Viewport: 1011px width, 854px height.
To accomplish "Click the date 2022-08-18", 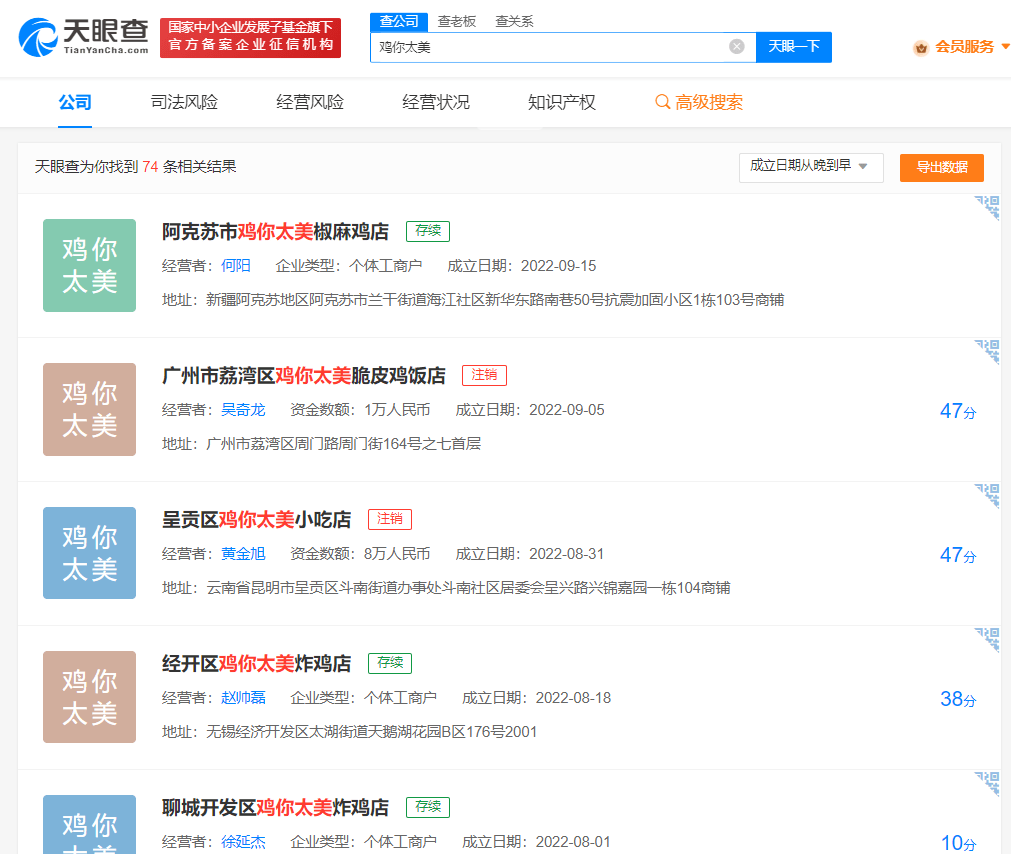I will pyautogui.click(x=573, y=697).
